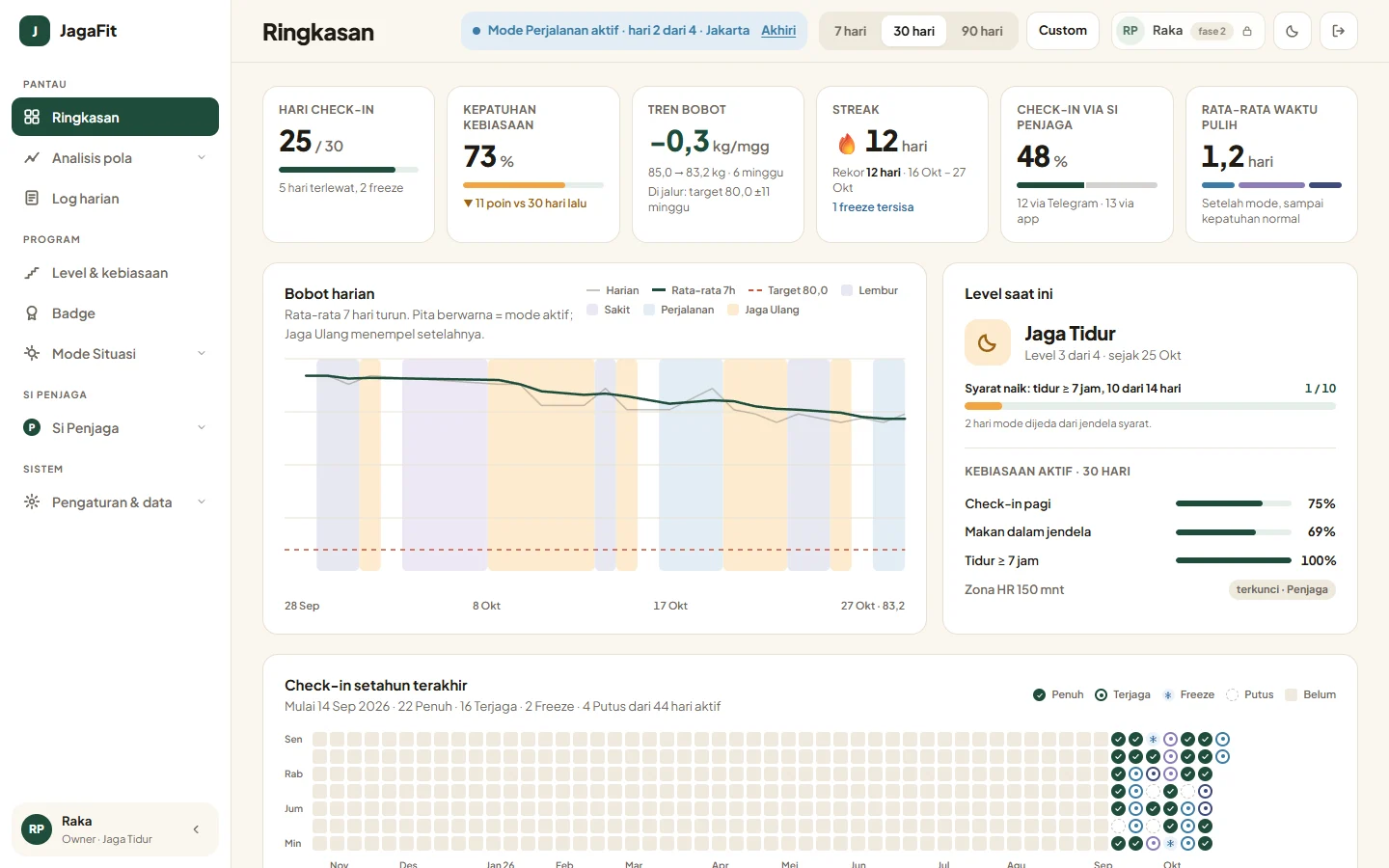Click the Raka owner profile in the sidebar
1389x868 pixels.
tap(115, 829)
